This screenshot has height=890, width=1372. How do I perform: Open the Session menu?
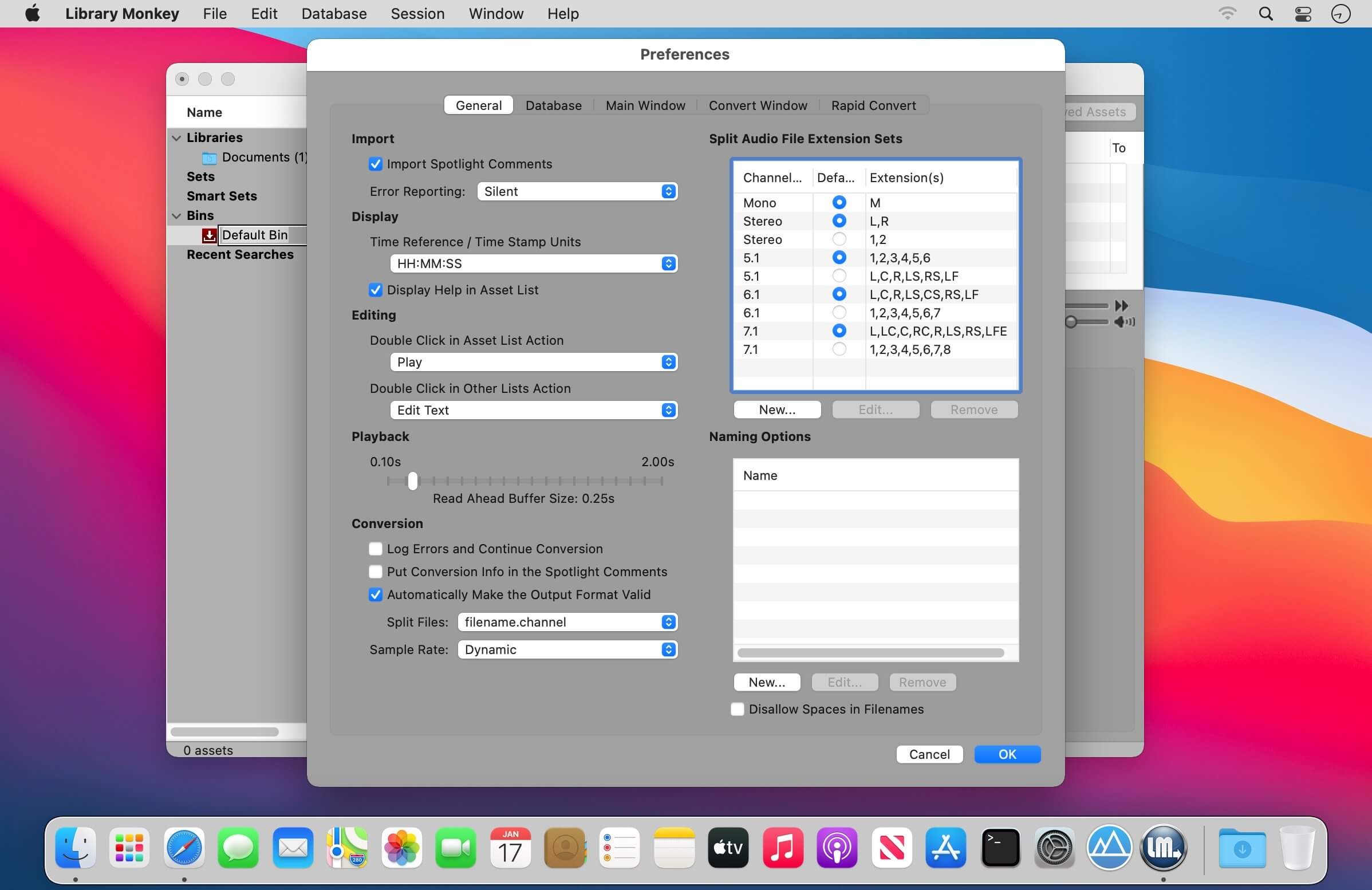click(x=417, y=14)
